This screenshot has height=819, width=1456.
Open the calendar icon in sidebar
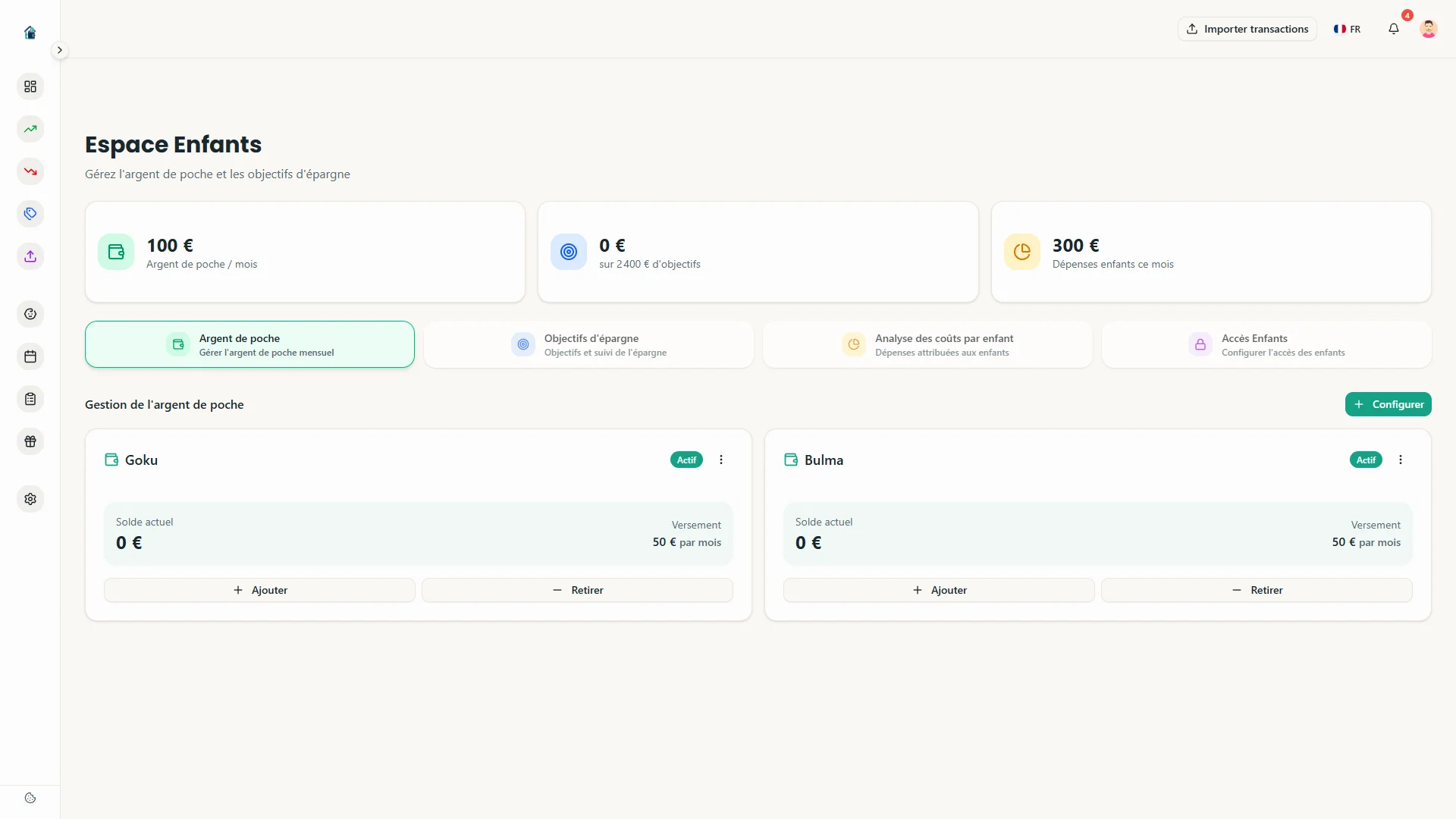click(30, 356)
